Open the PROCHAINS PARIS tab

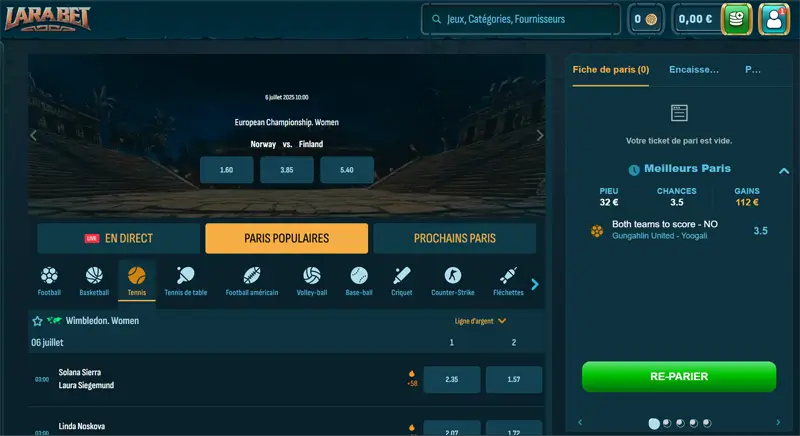tap(454, 238)
